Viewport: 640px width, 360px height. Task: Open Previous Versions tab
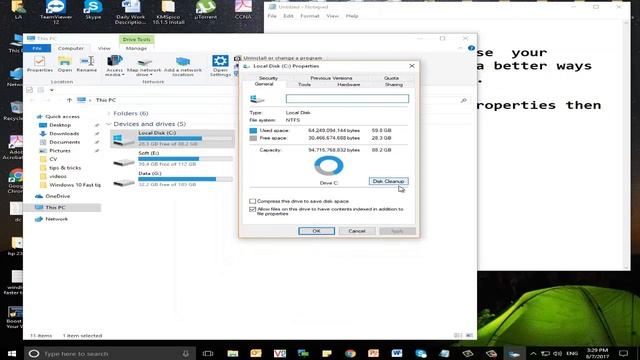click(331, 78)
